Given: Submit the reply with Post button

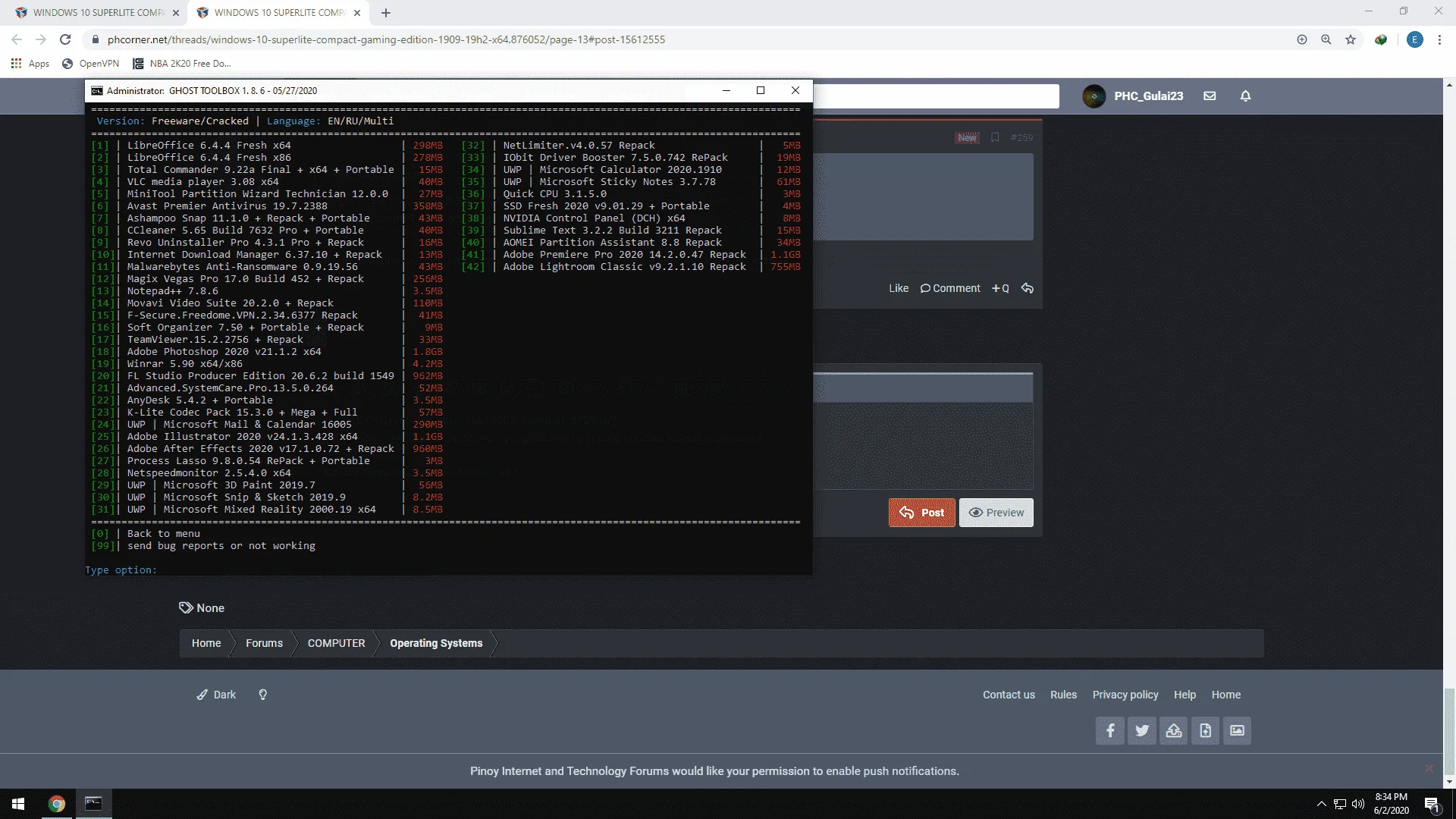Looking at the screenshot, I should click(x=921, y=513).
